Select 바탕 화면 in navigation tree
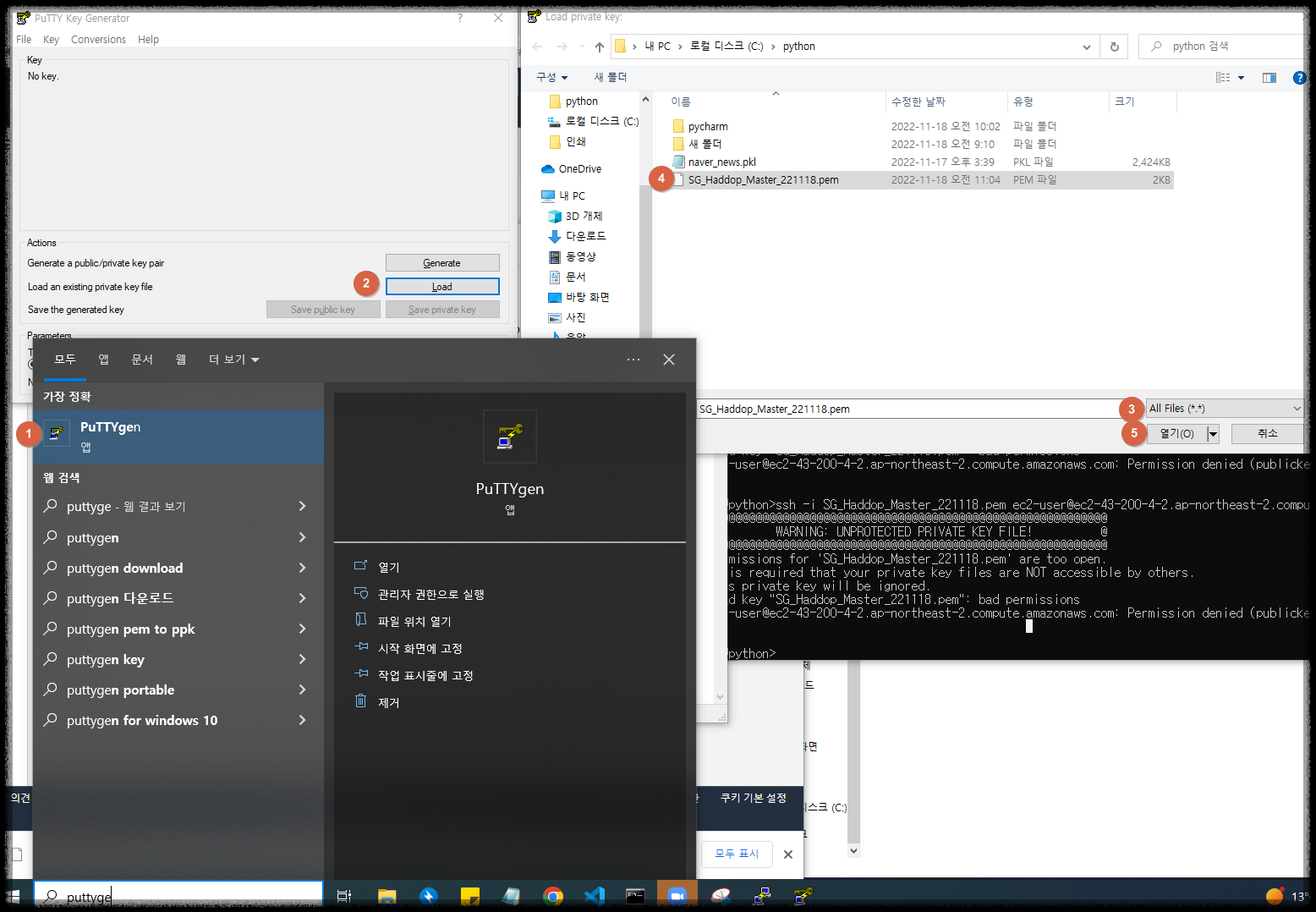This screenshot has width=1316, height=912. click(578, 297)
